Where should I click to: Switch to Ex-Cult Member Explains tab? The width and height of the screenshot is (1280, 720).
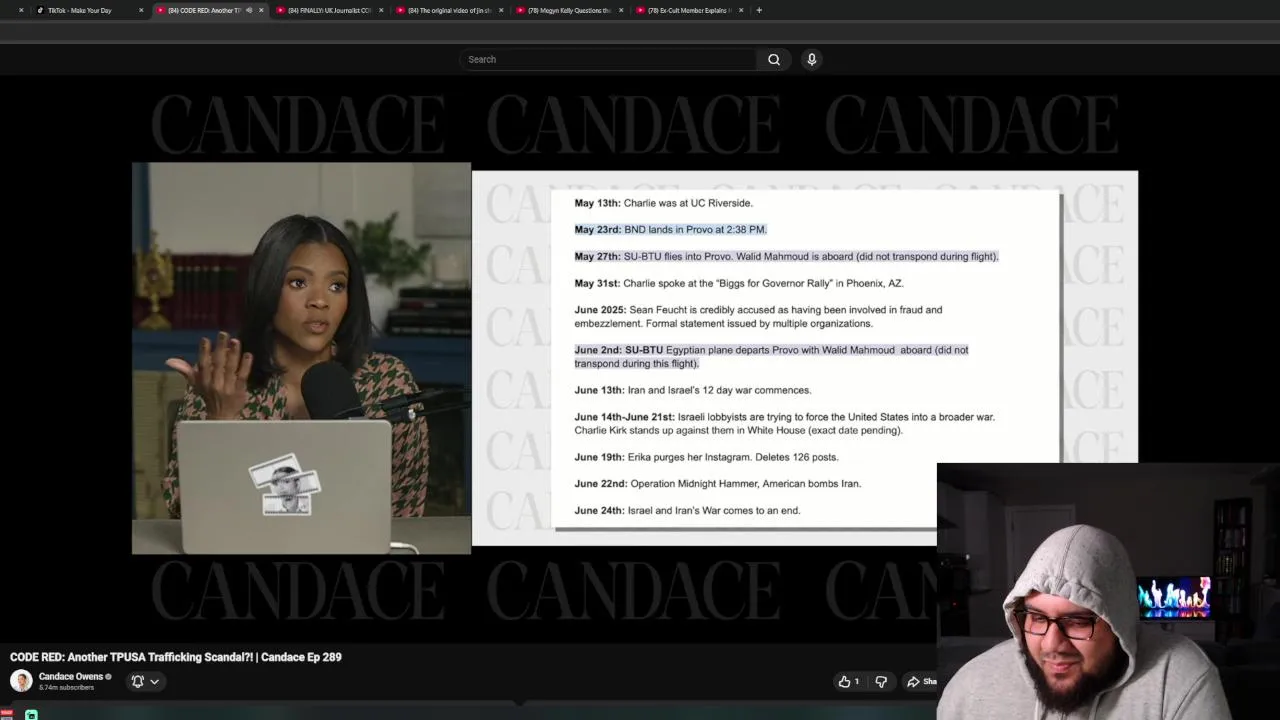tap(690, 10)
